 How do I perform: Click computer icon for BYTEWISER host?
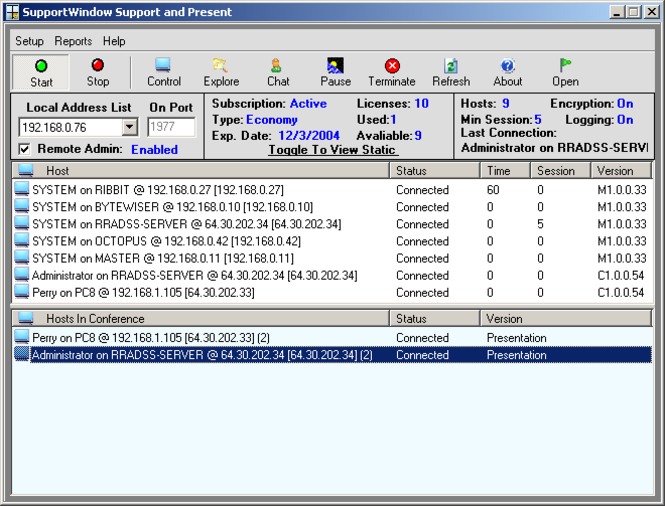(22, 206)
